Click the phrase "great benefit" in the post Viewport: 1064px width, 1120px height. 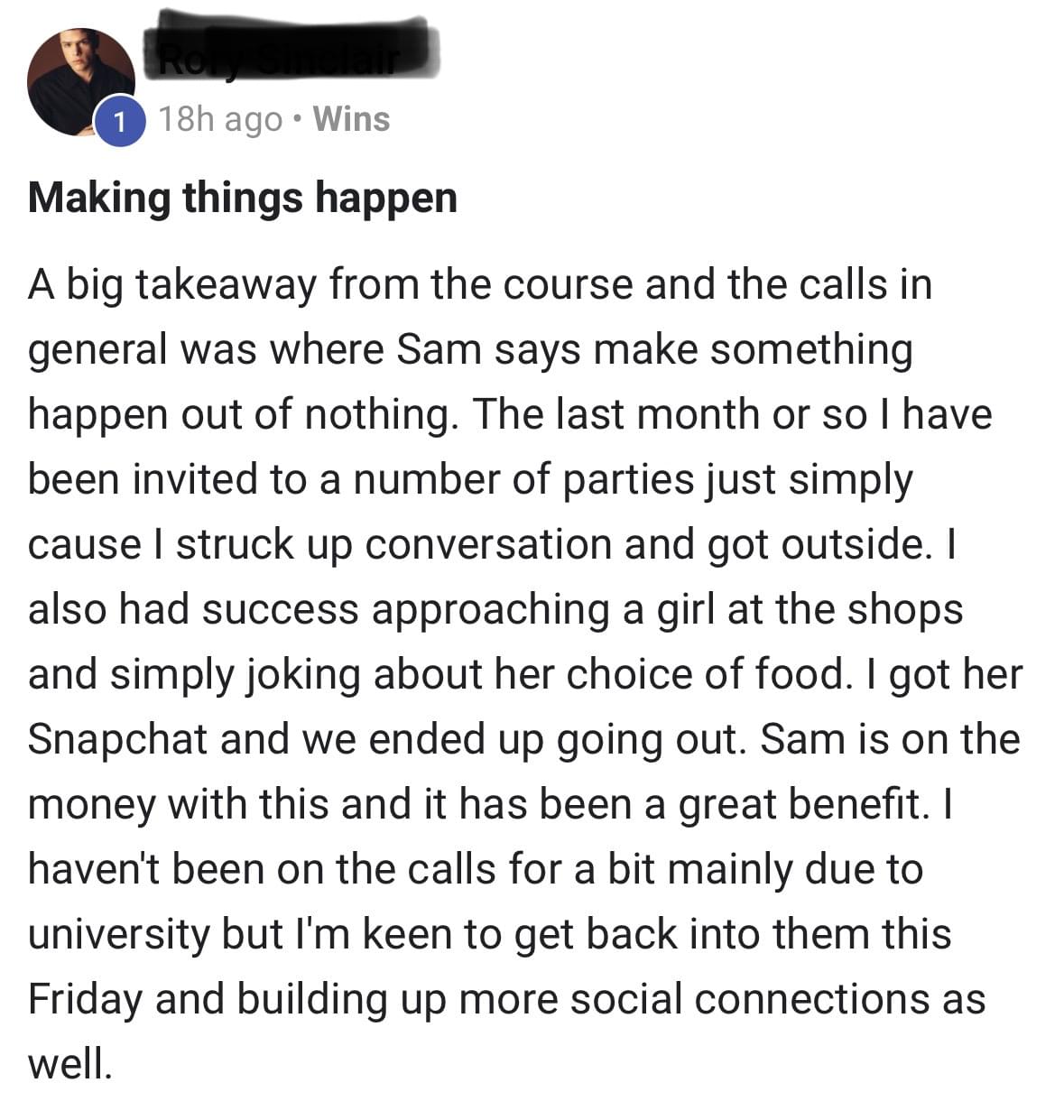(803, 804)
